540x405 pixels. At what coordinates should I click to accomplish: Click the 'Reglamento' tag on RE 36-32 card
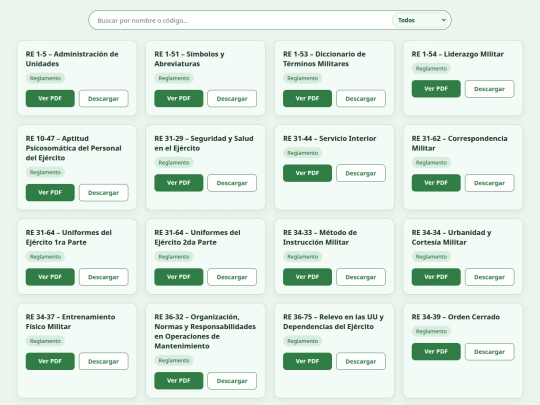tap(174, 361)
